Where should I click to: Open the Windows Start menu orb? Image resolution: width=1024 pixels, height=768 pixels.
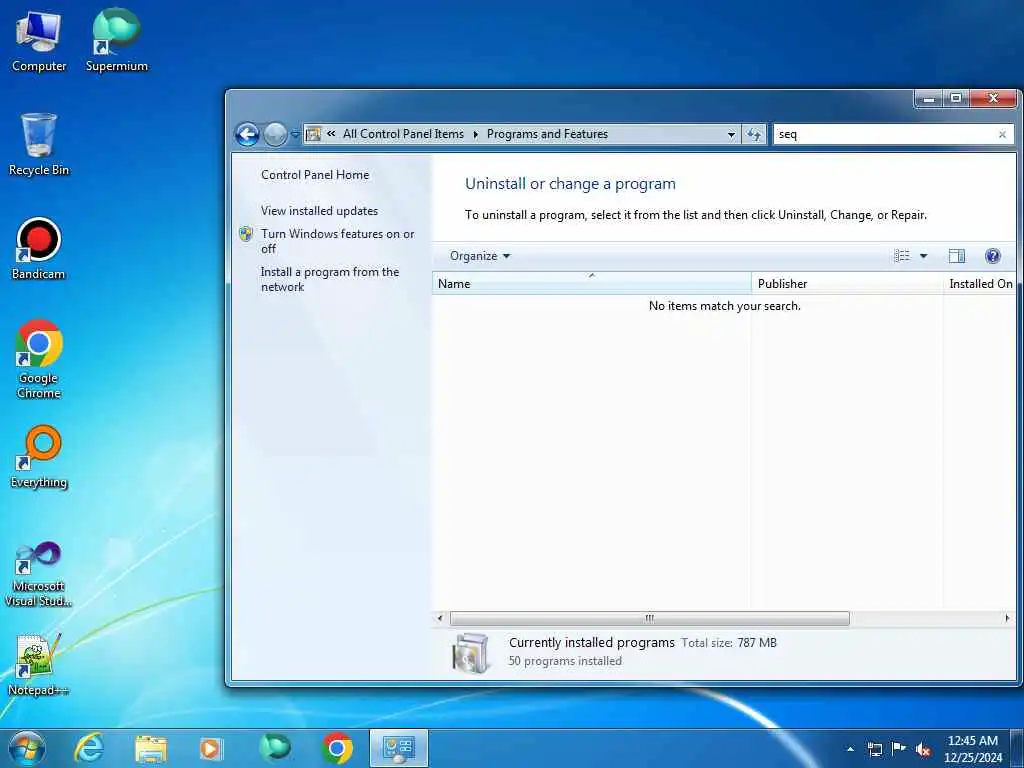[x=27, y=748]
